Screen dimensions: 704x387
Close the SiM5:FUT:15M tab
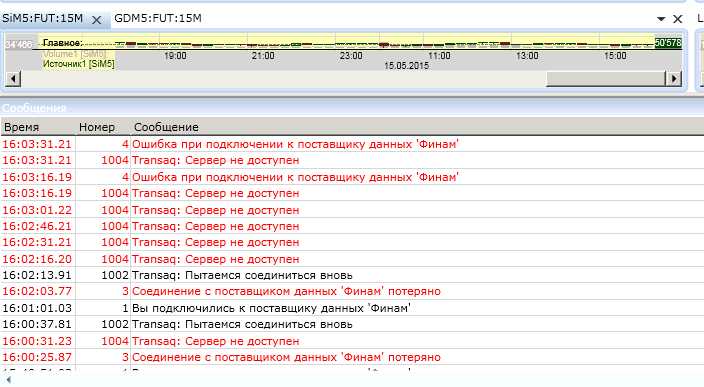coord(96,20)
